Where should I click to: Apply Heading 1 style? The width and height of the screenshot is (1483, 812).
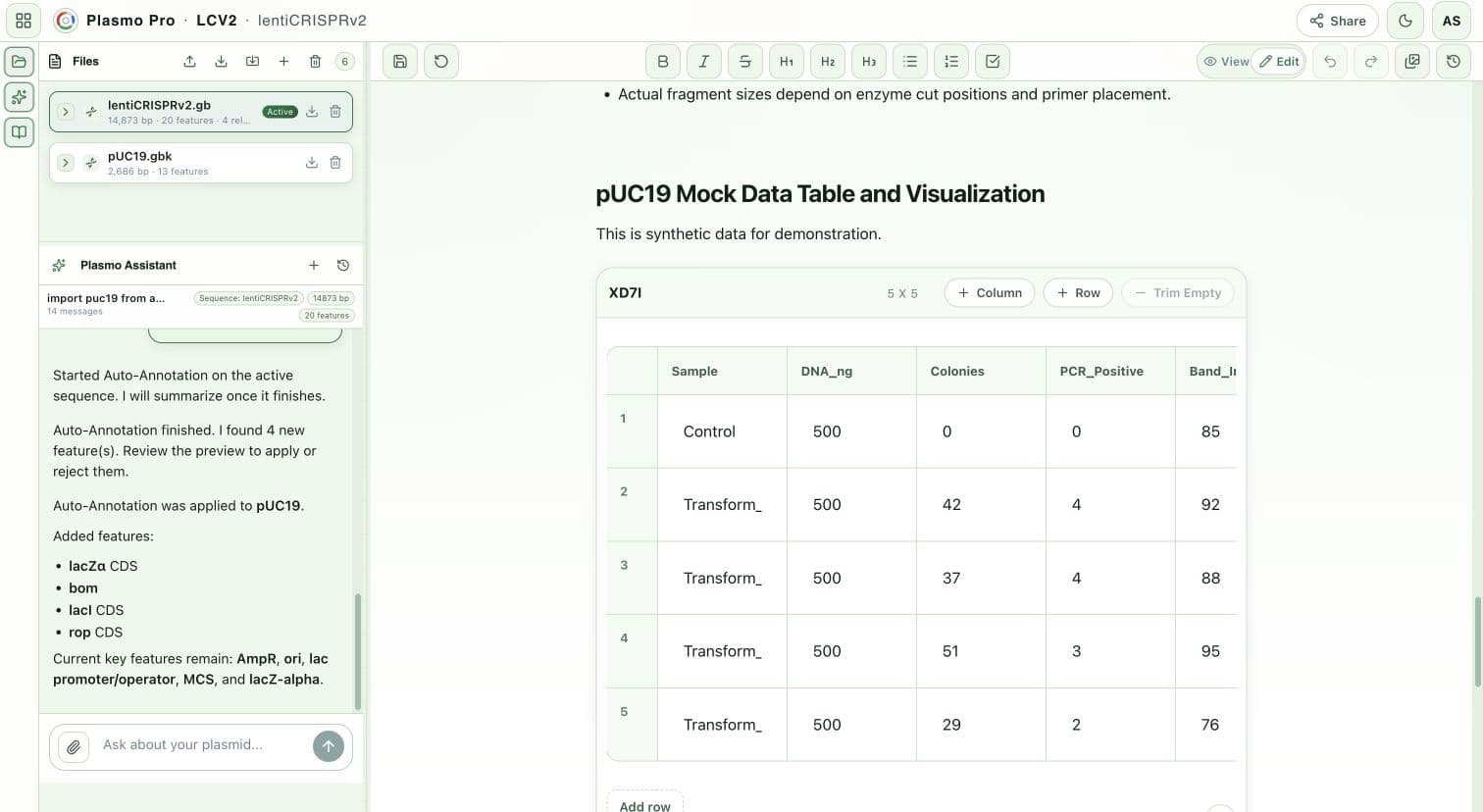click(x=787, y=61)
